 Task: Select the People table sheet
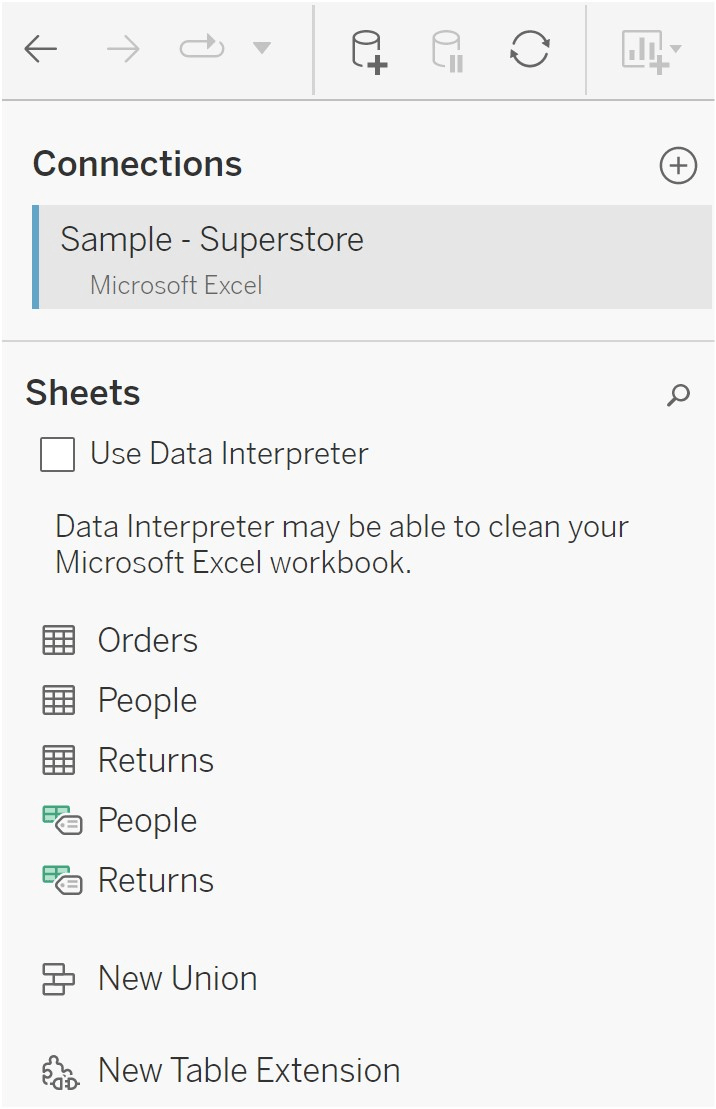pos(146,701)
